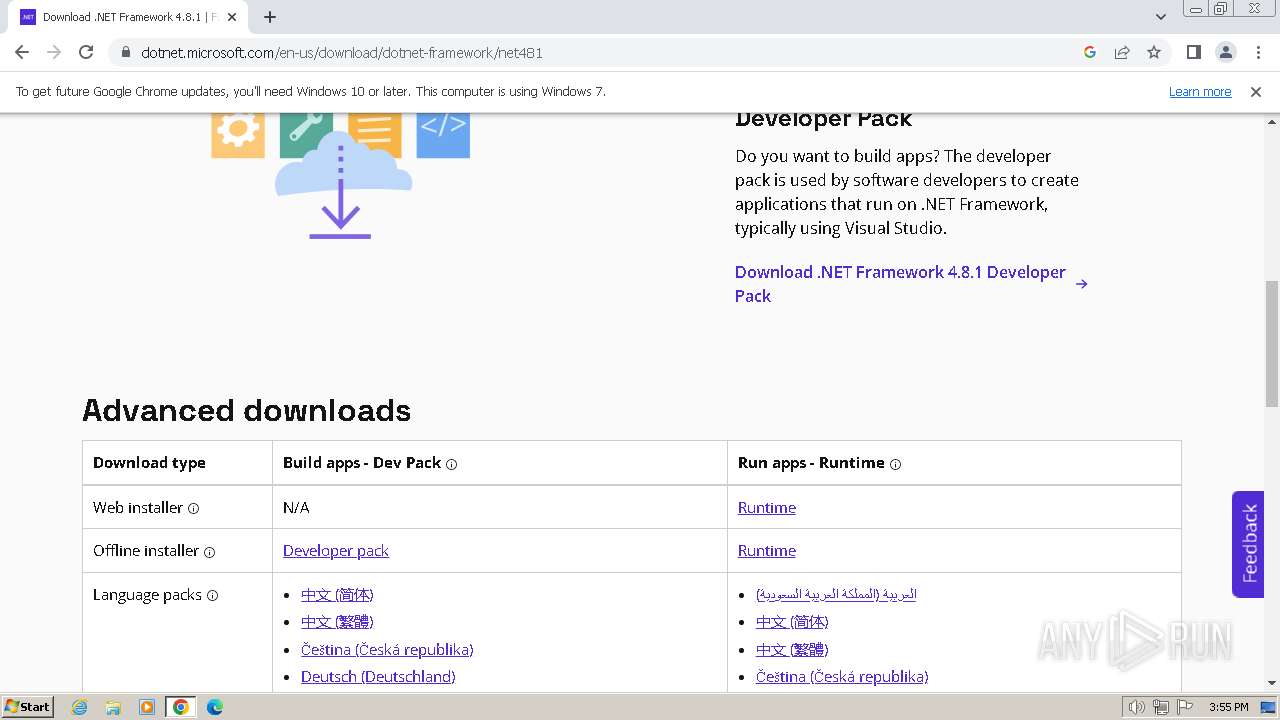This screenshot has width=1280, height=720.
Task: Open Windows Explorer from taskbar
Action: click(113, 707)
